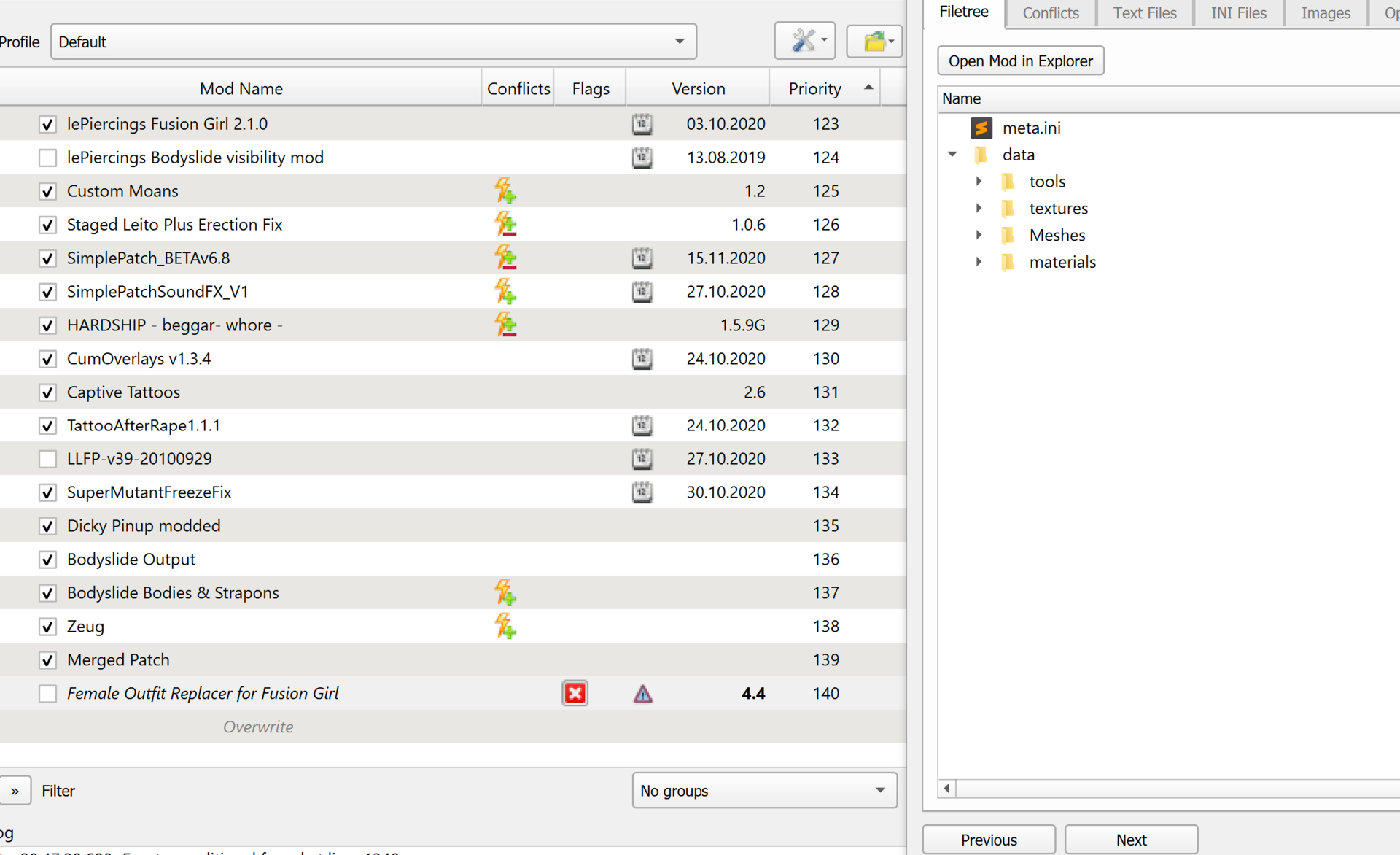Uncheck the Merged Patch mod
This screenshot has height=855, width=1400.
pyautogui.click(x=47, y=660)
